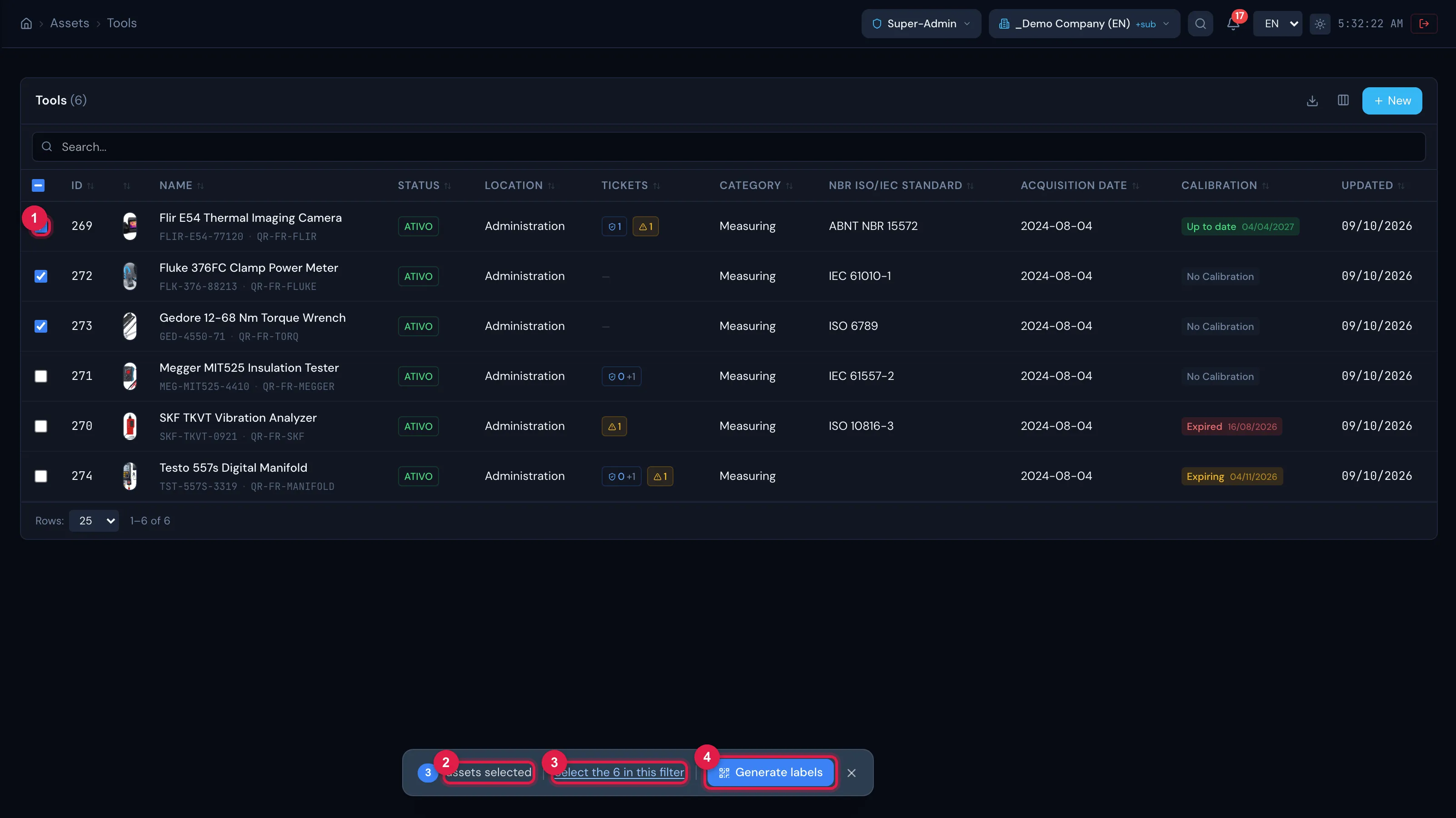Navigate to Assets breadcrumb

(x=70, y=23)
